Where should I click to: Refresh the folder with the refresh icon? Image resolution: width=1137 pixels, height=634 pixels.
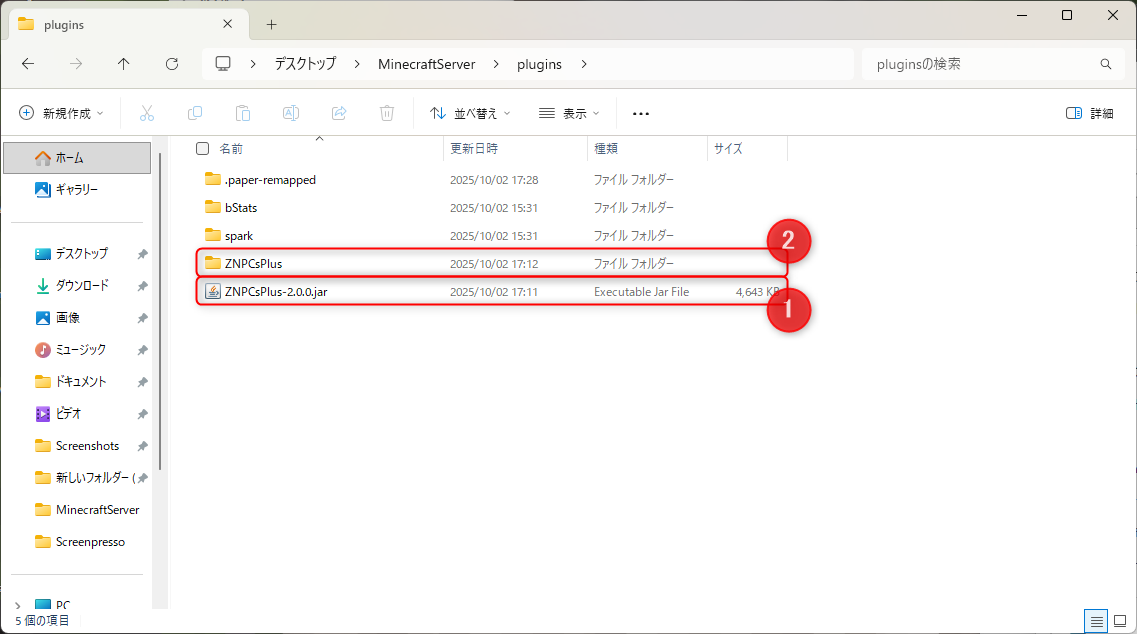[172, 63]
